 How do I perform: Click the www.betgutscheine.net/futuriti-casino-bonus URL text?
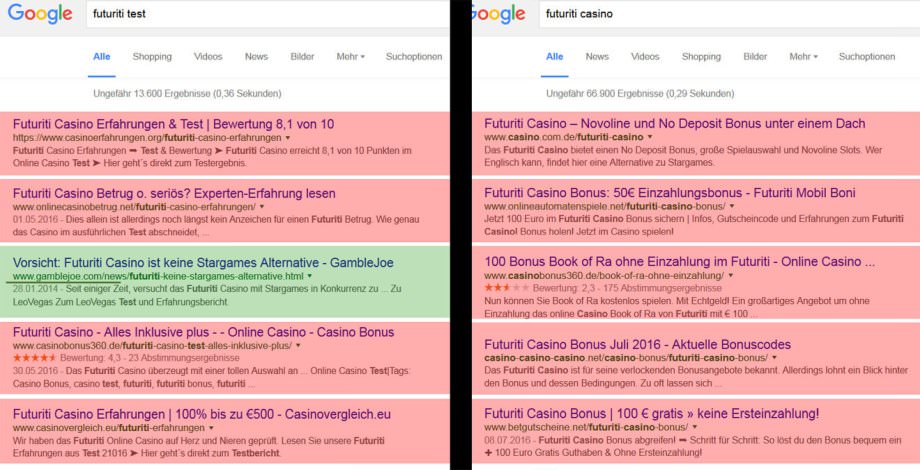tap(586, 427)
